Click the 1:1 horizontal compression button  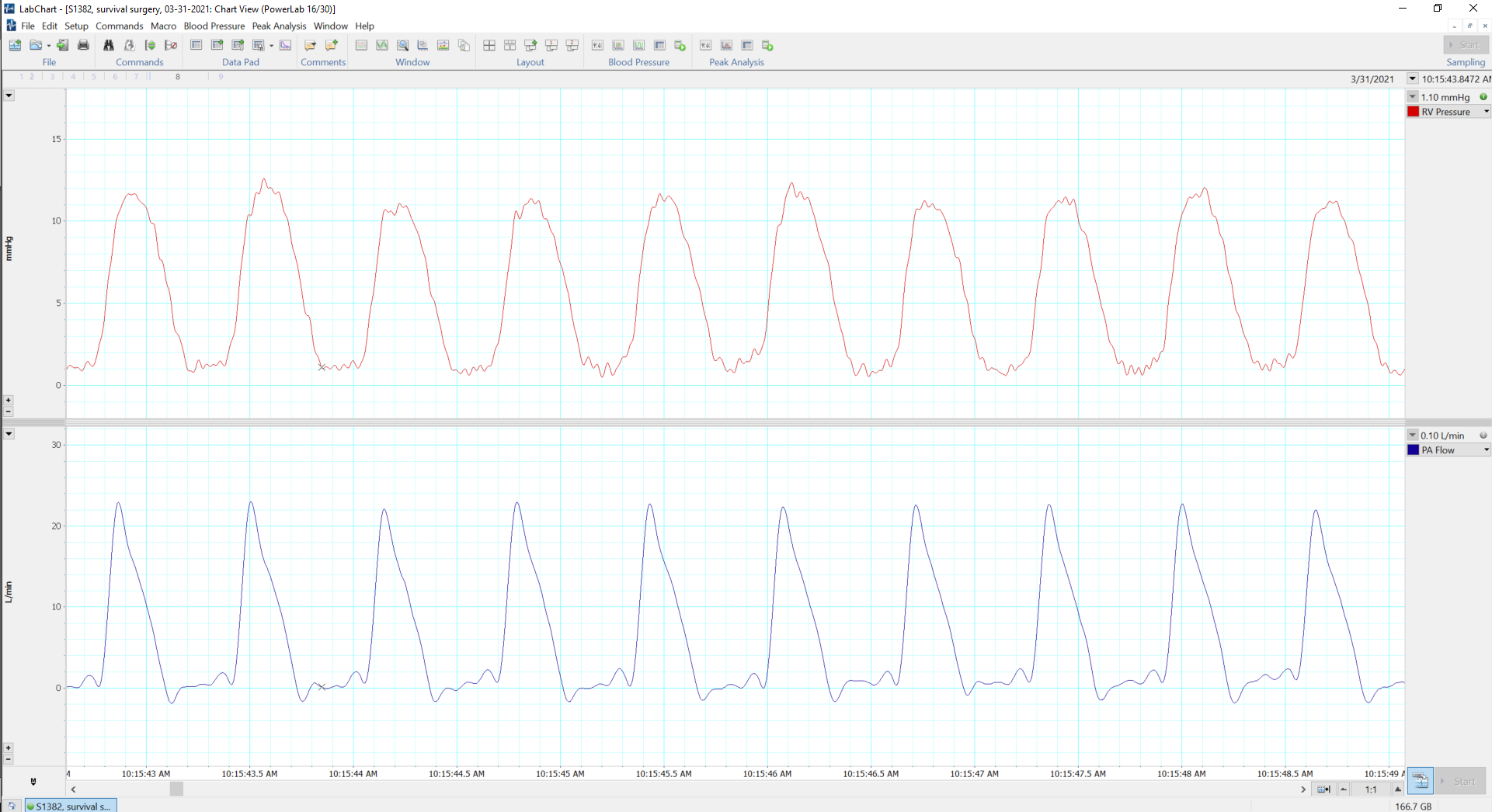pos(1371,789)
